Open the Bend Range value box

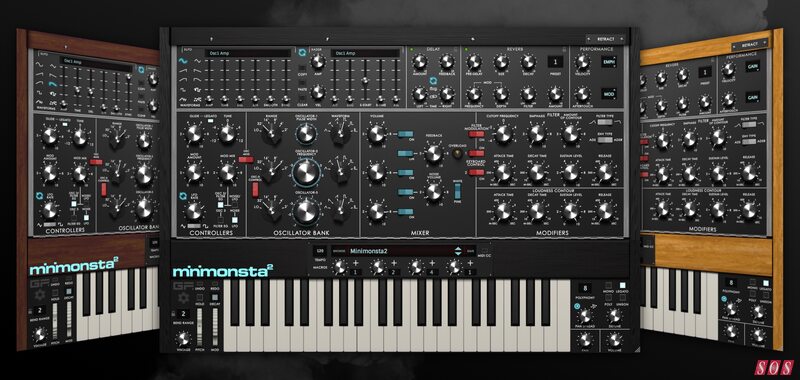(183, 314)
